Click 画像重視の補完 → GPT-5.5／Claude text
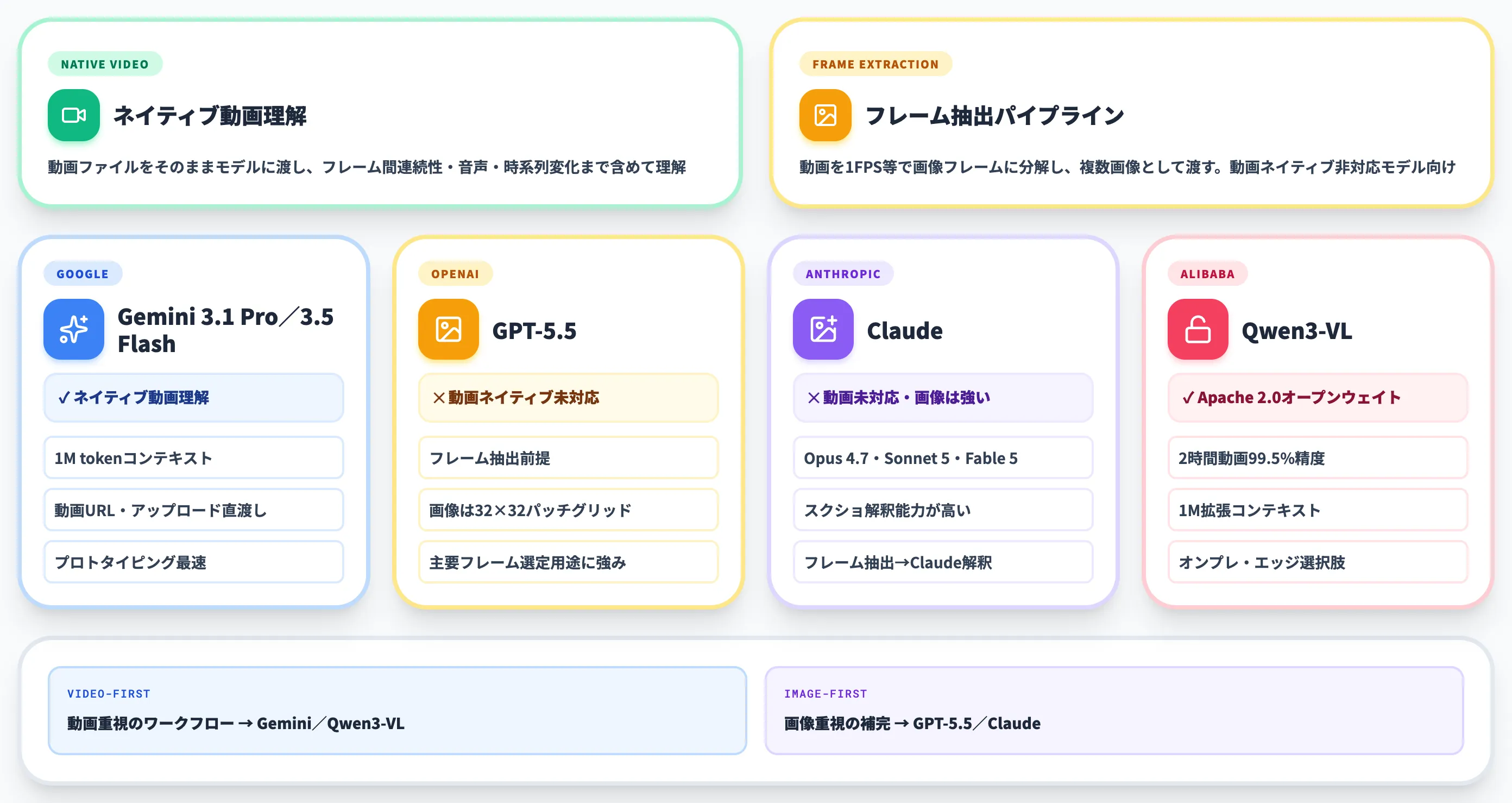Screen dimensions: 1512x803 (x=913, y=723)
